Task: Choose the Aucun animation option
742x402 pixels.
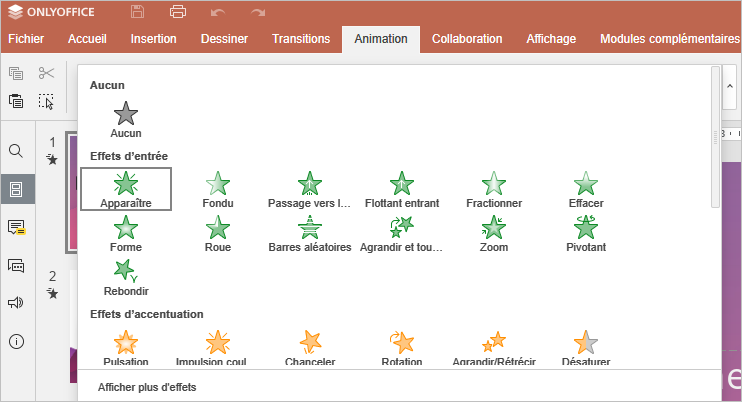Action: click(126, 118)
